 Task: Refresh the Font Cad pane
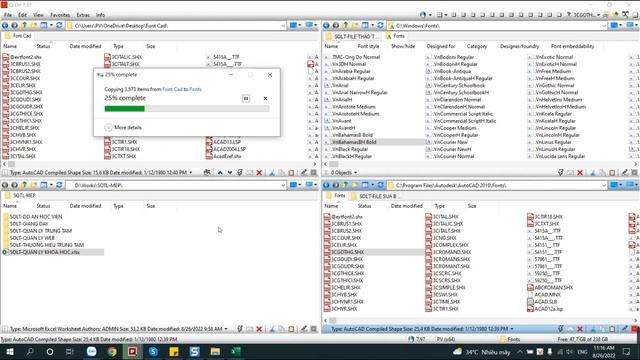click(59, 25)
